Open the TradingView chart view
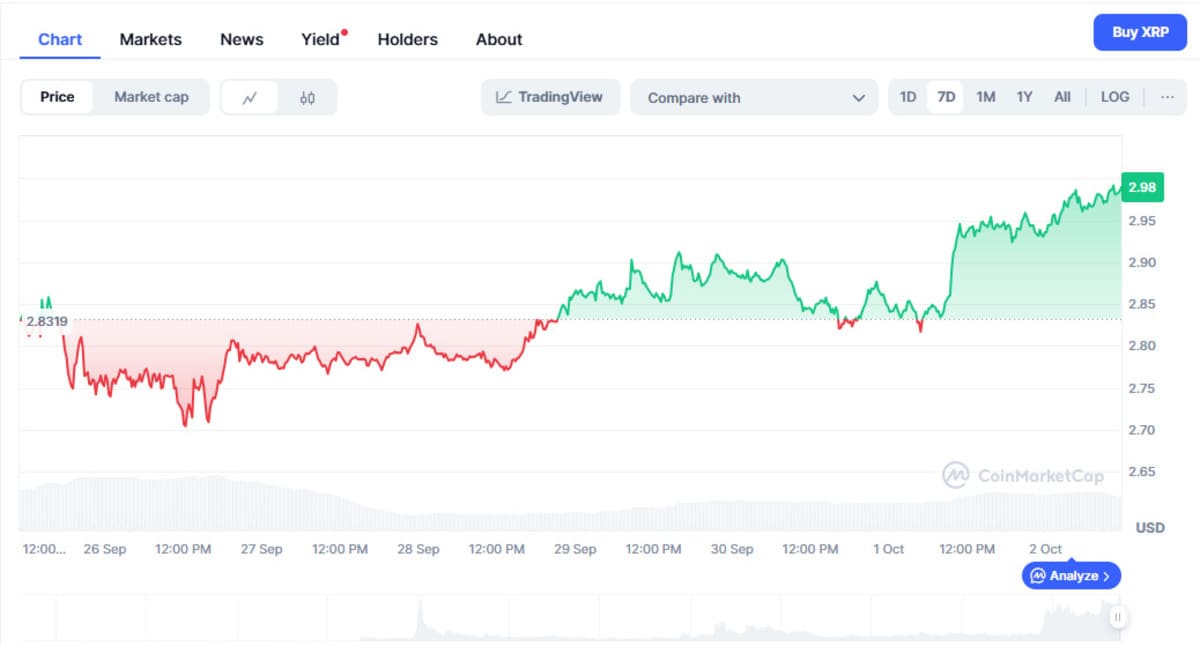The image size is (1200, 646). click(550, 97)
